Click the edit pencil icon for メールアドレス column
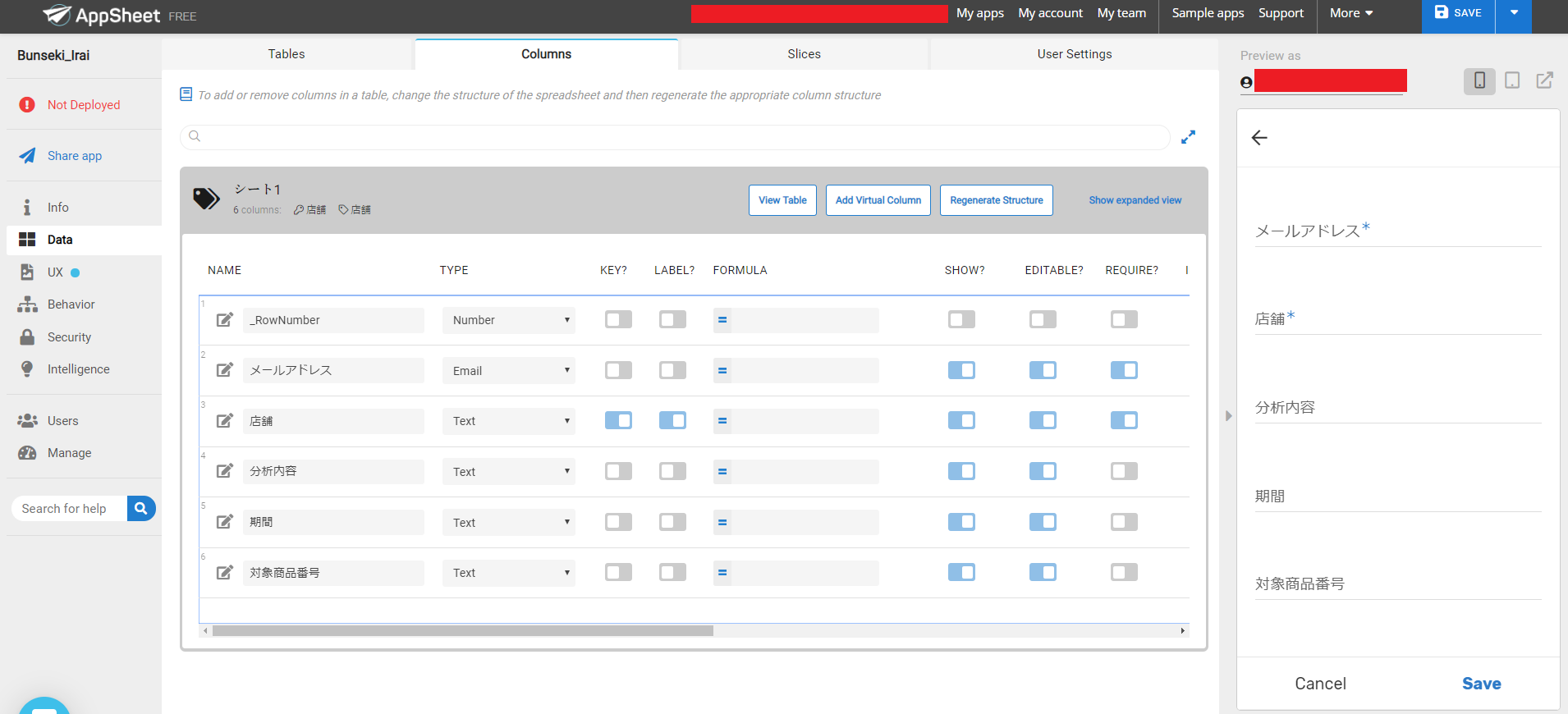Viewport: 1568px width, 714px height. 224,370
